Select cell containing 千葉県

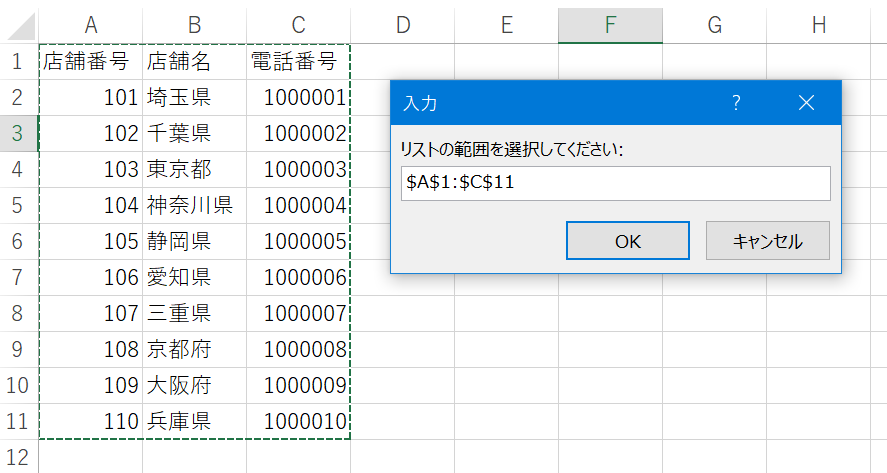click(x=195, y=134)
